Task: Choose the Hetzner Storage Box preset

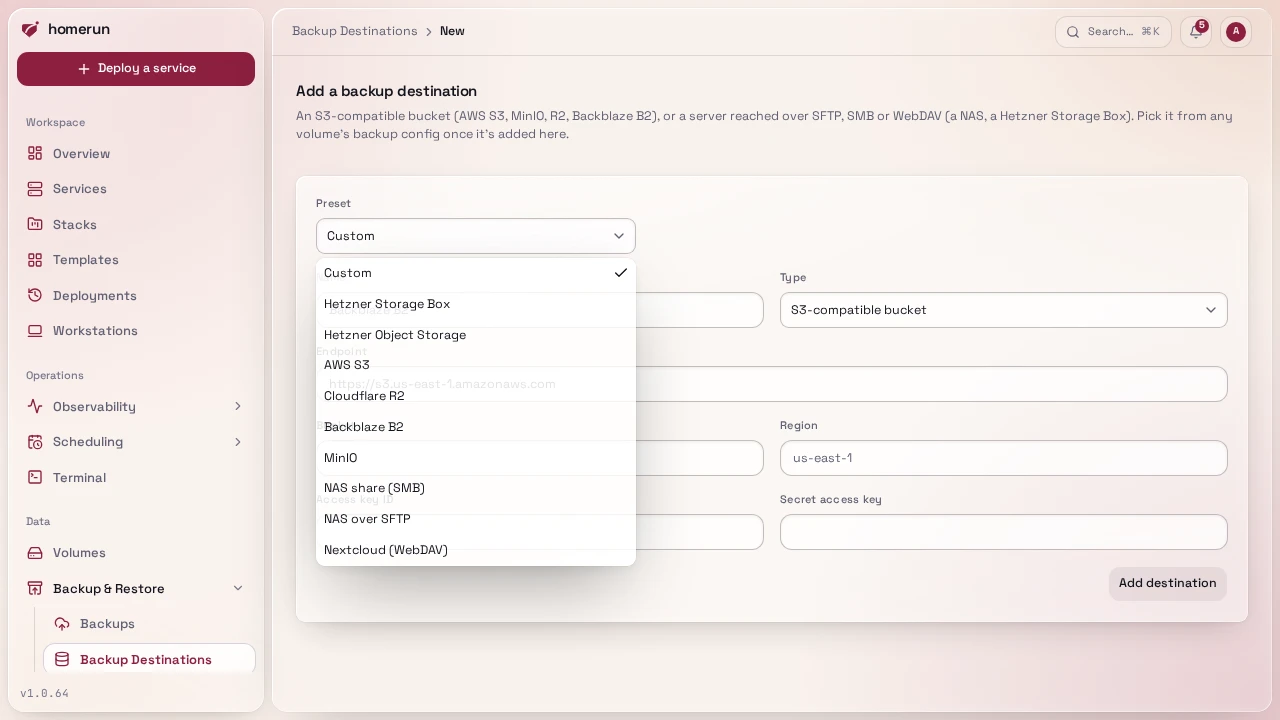Action: click(x=476, y=304)
